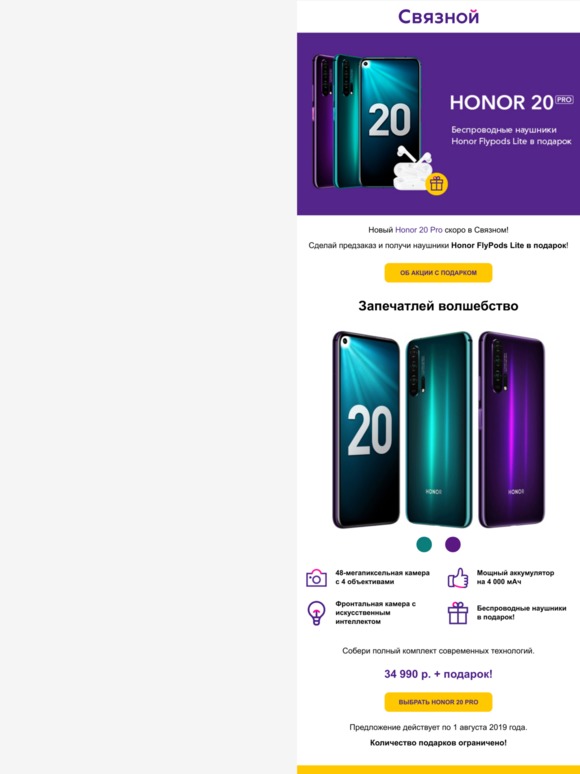Click the '34 990 р. + подарок!' price text
This screenshot has width=580, height=774.
tap(438, 674)
